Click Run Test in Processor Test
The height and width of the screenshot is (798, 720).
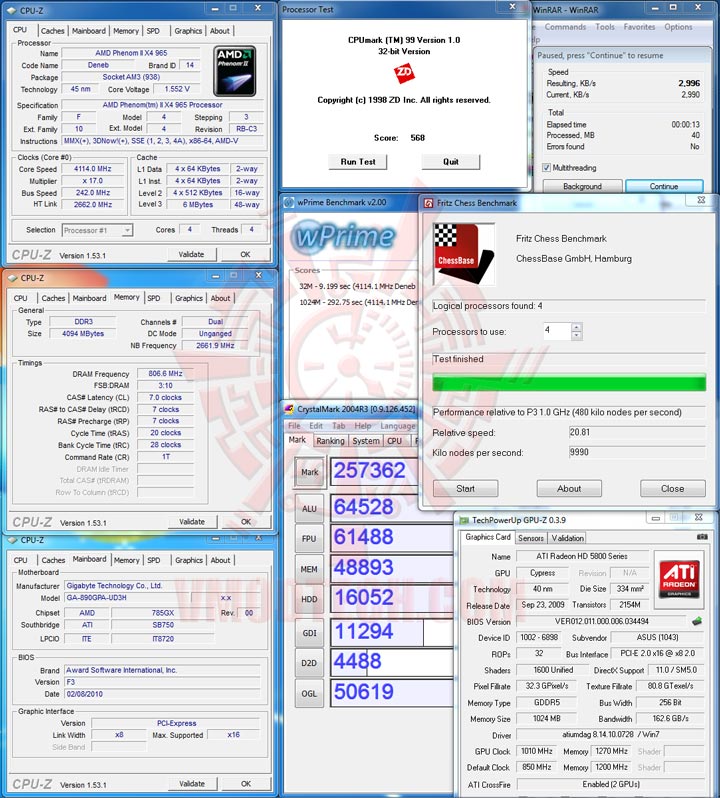coord(358,162)
